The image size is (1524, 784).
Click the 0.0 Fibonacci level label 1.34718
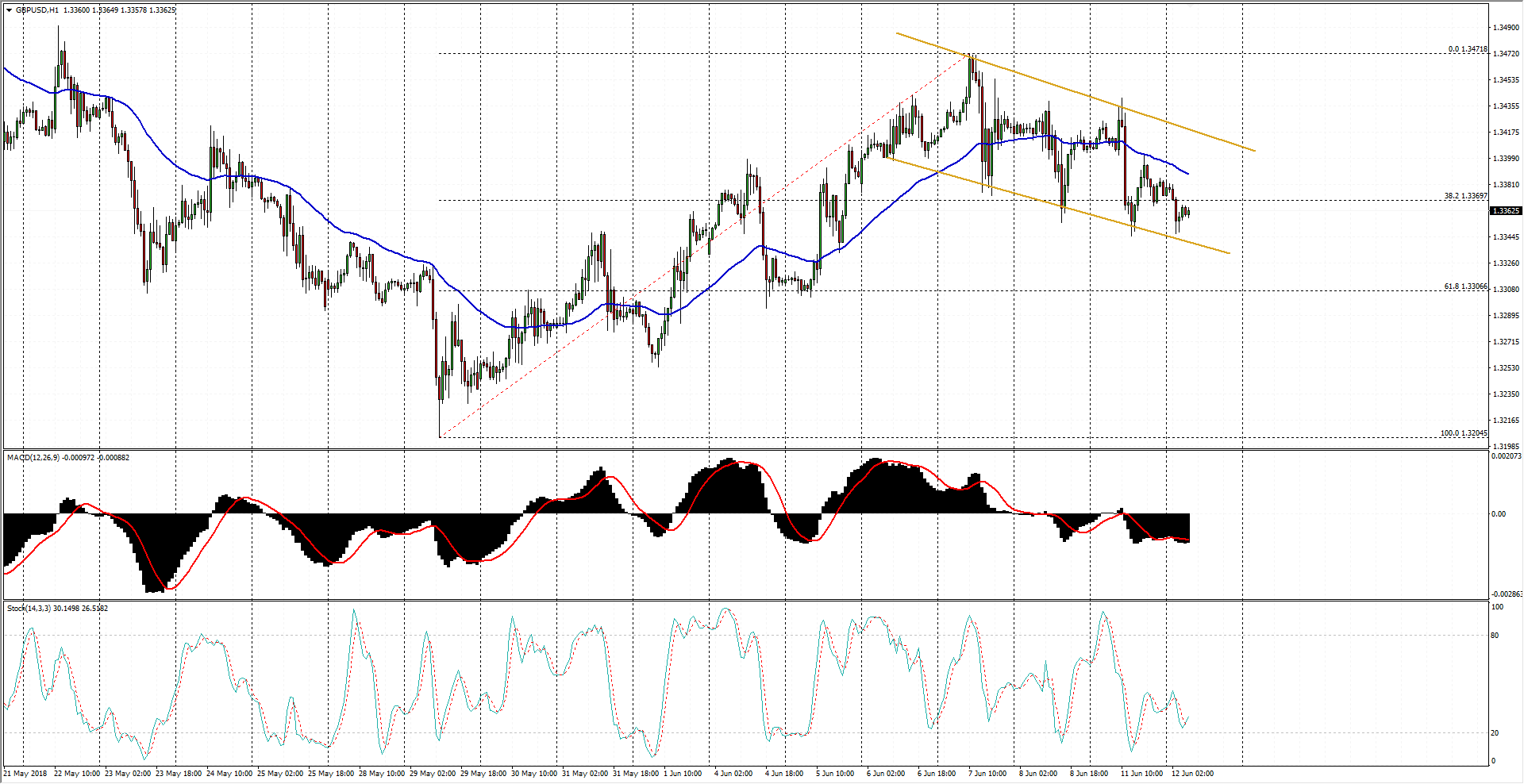point(1467,49)
